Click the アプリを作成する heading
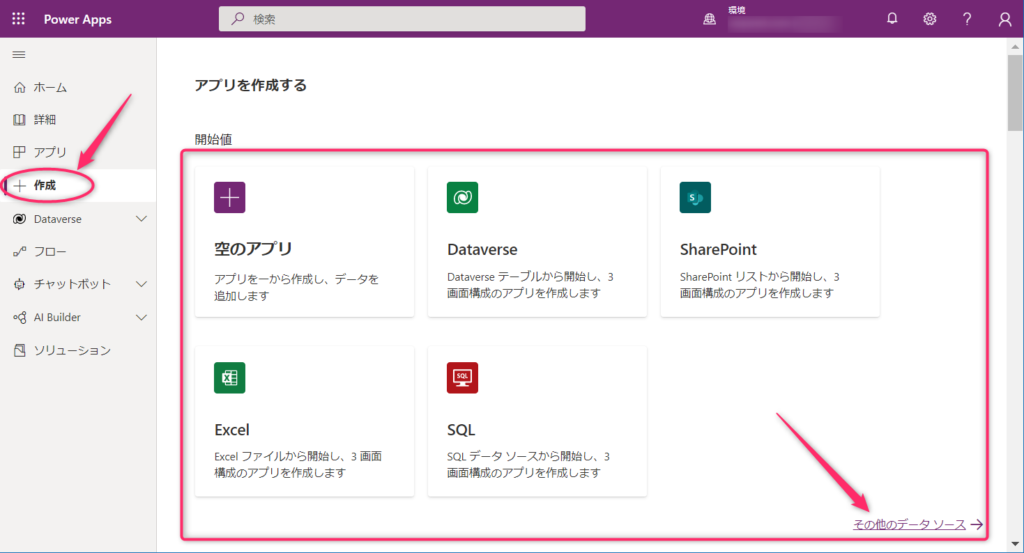Image resolution: width=1024 pixels, height=553 pixels. (251, 86)
